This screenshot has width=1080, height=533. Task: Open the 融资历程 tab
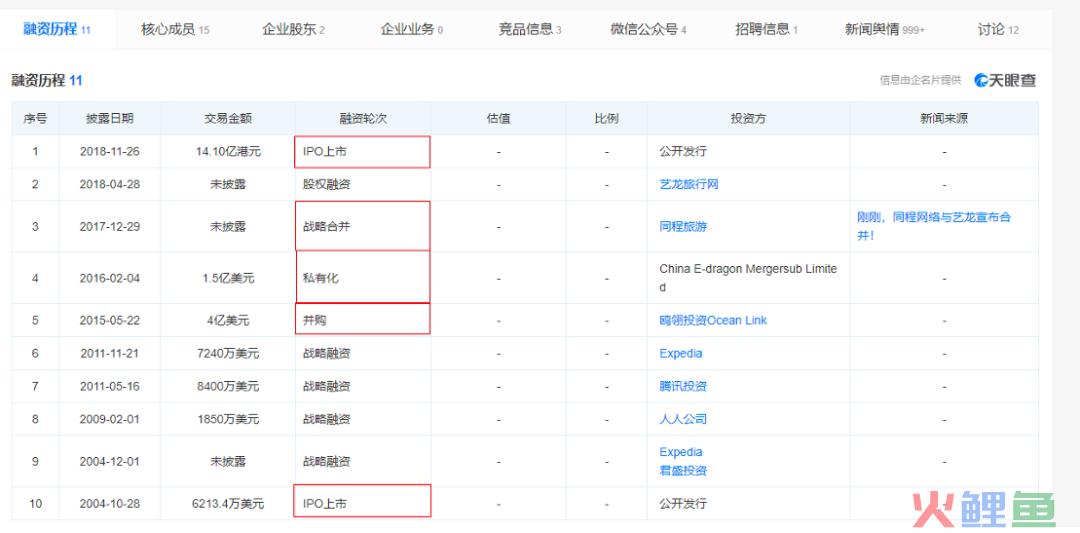tap(56, 29)
